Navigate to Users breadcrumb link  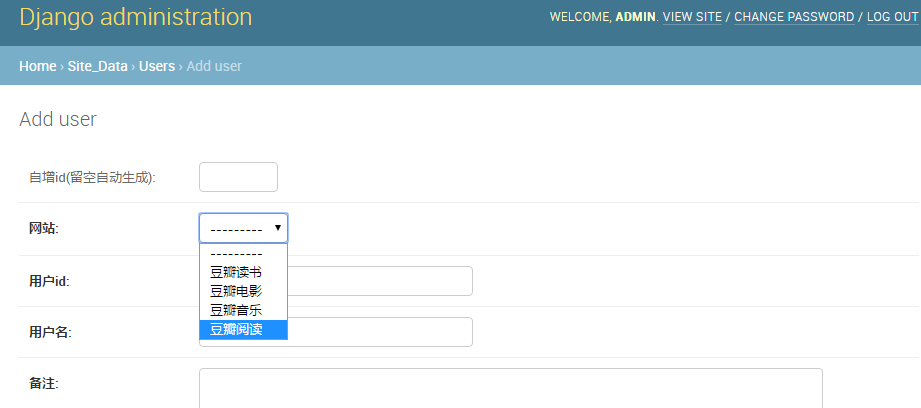[157, 66]
